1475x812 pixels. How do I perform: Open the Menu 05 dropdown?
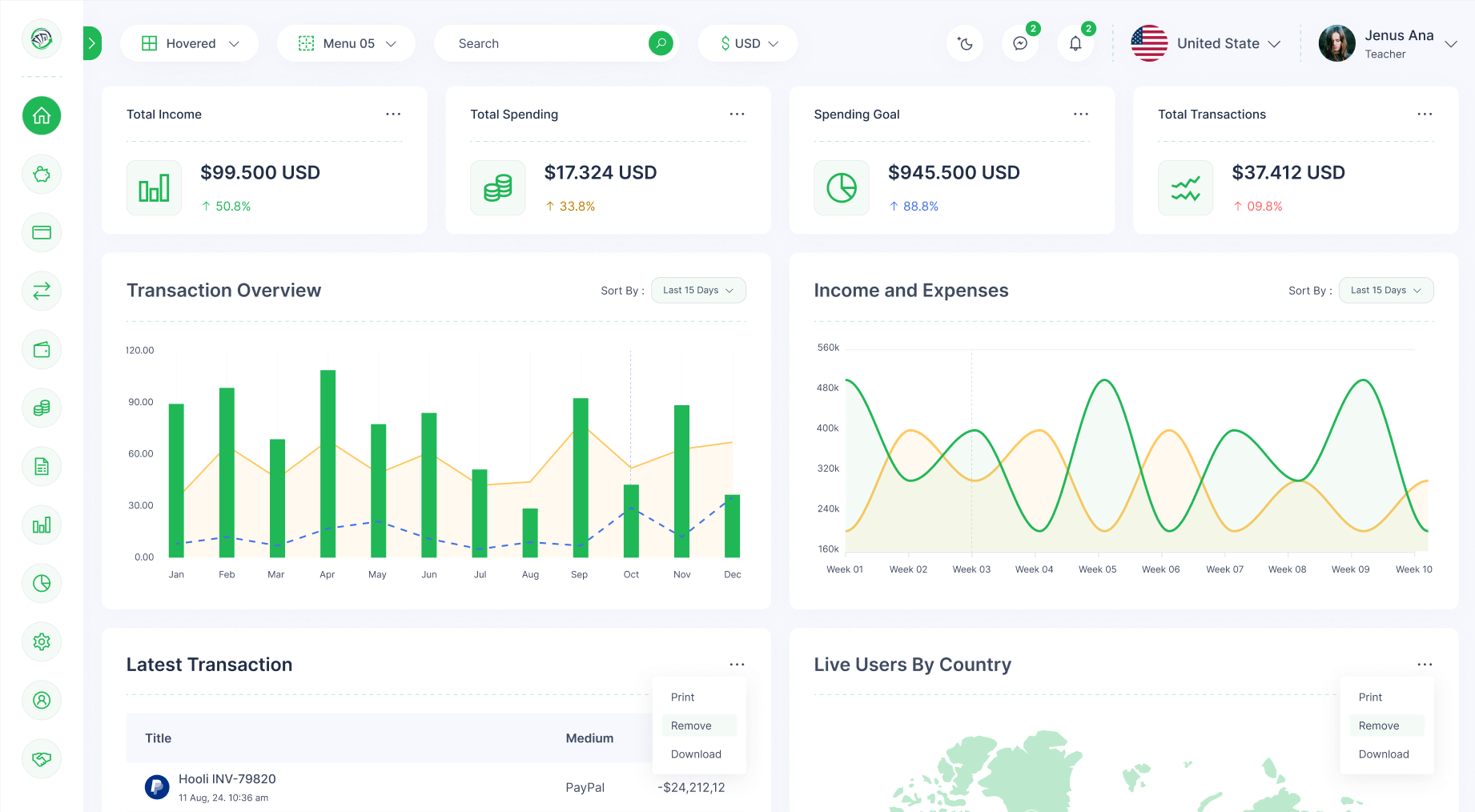(346, 43)
